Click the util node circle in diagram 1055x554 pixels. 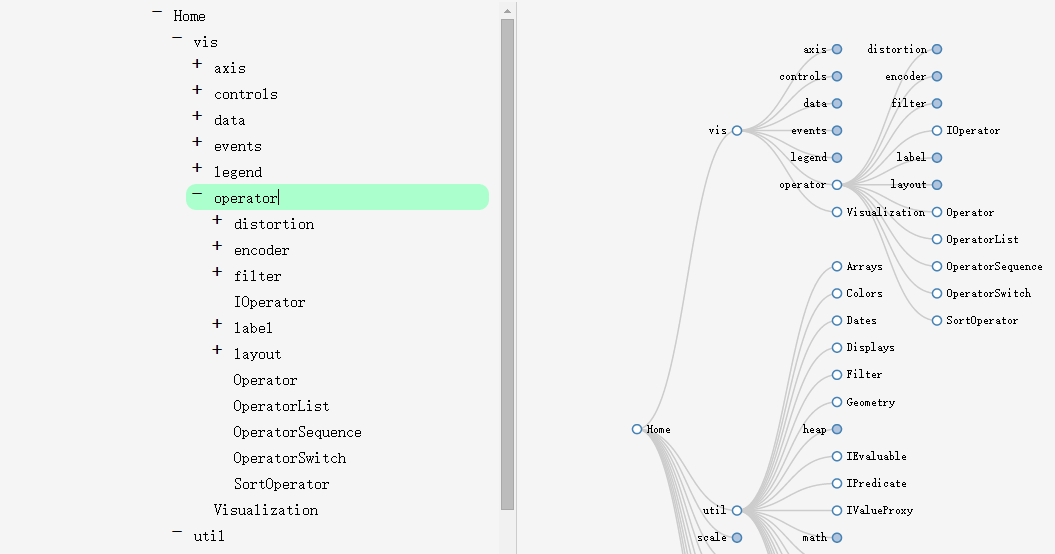click(737, 511)
